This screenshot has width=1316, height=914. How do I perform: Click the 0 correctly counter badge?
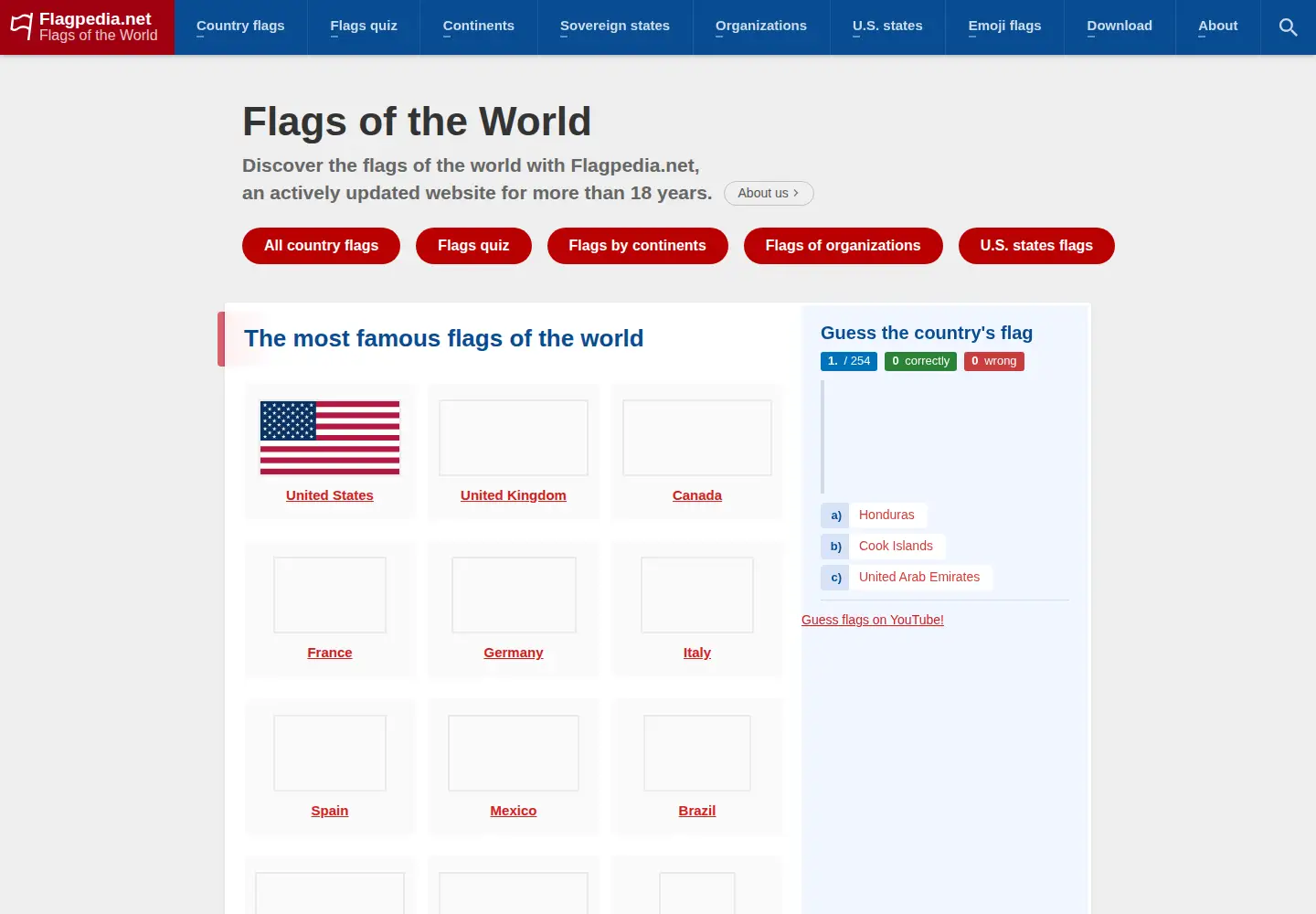920,361
